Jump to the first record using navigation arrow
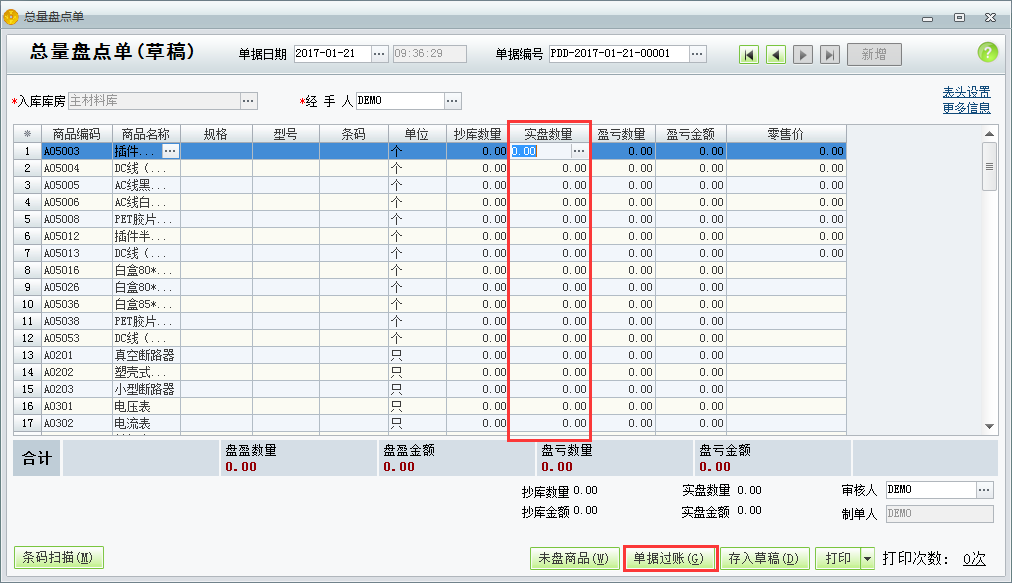 click(x=749, y=54)
